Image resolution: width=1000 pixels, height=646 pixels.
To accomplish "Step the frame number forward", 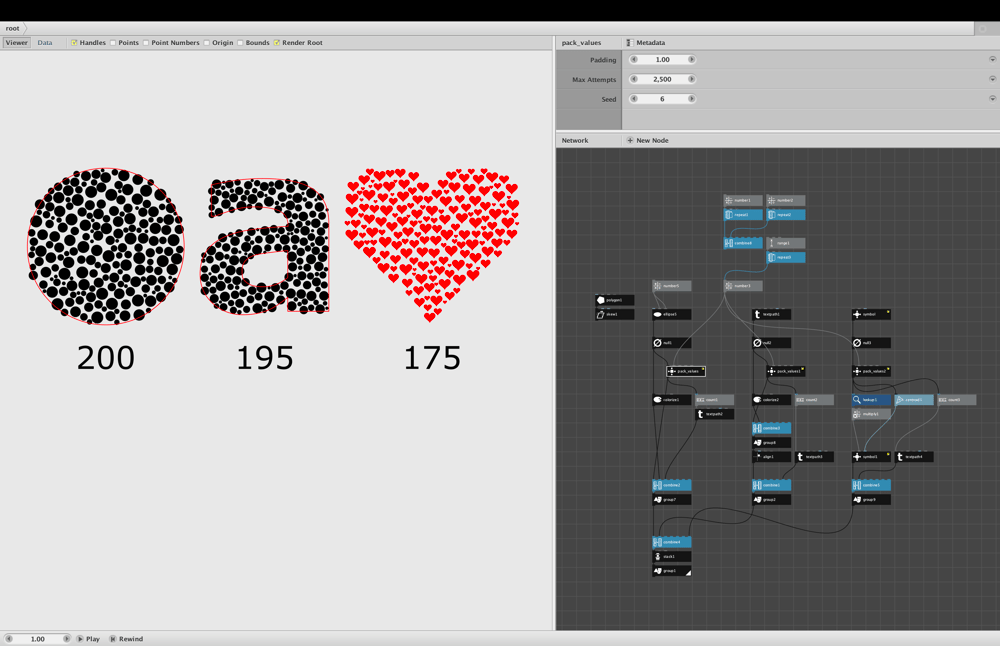I will coord(66,638).
